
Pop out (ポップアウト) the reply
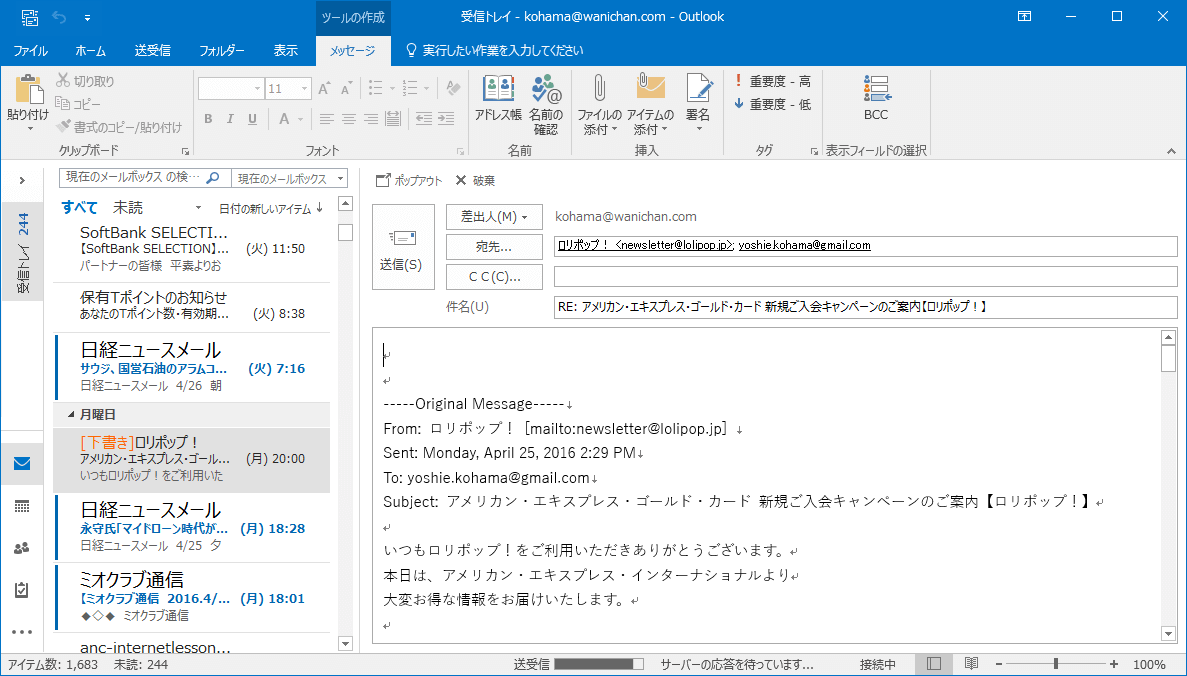tap(409, 180)
